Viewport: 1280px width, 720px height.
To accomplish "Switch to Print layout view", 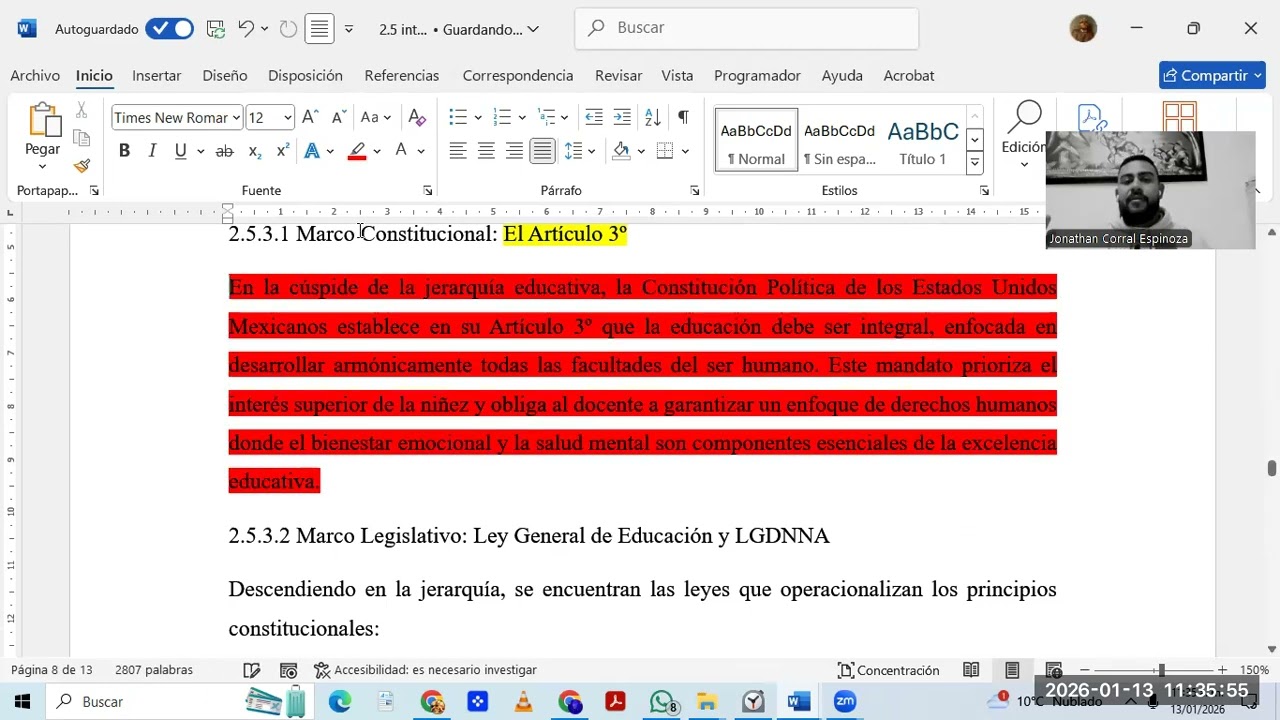I will click(x=1012, y=670).
